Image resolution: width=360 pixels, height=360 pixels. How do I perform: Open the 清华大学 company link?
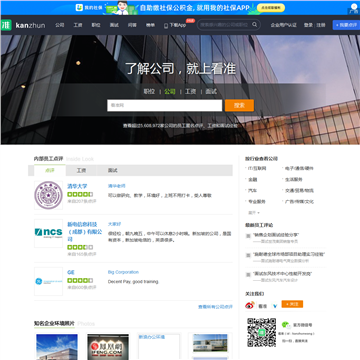pyautogui.click(x=77, y=186)
